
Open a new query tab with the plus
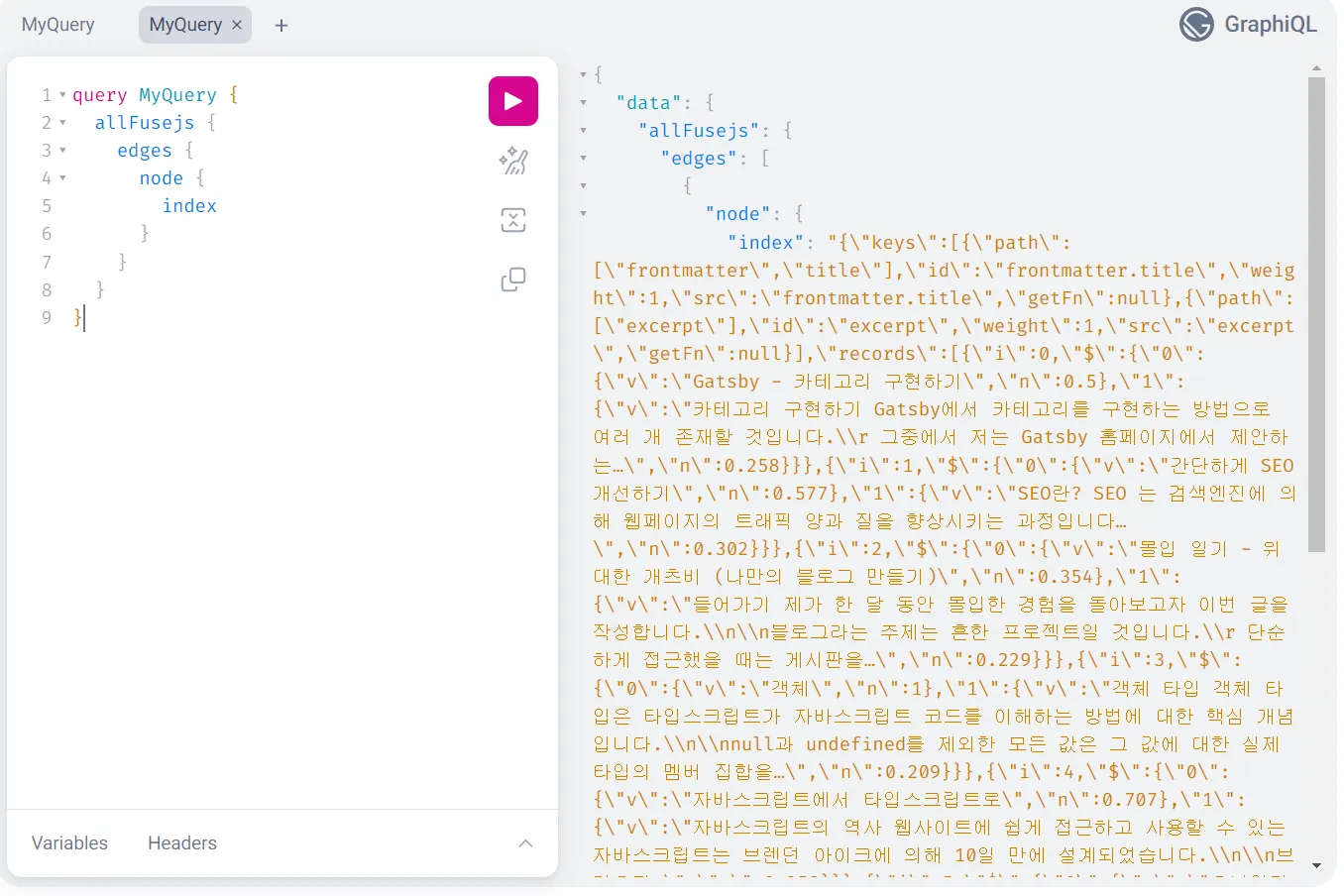pyautogui.click(x=280, y=24)
